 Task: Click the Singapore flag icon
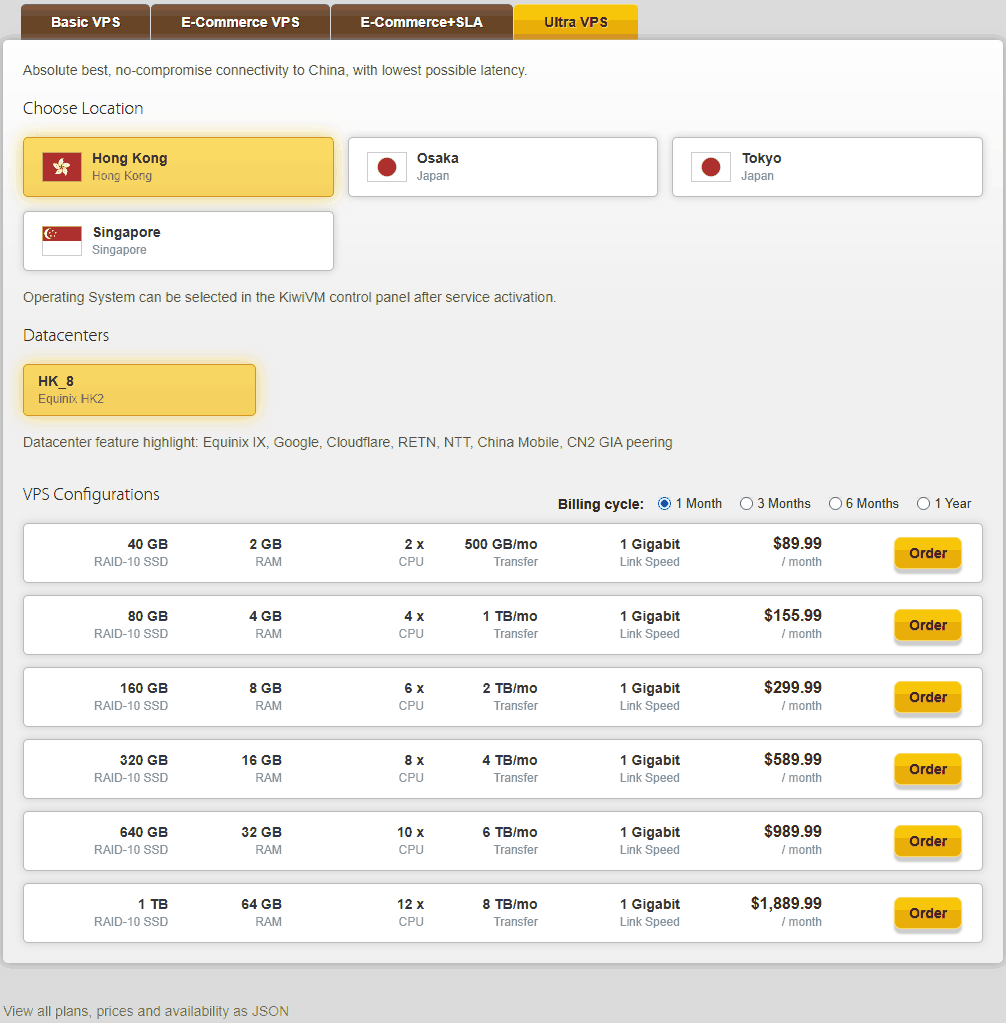click(62, 241)
